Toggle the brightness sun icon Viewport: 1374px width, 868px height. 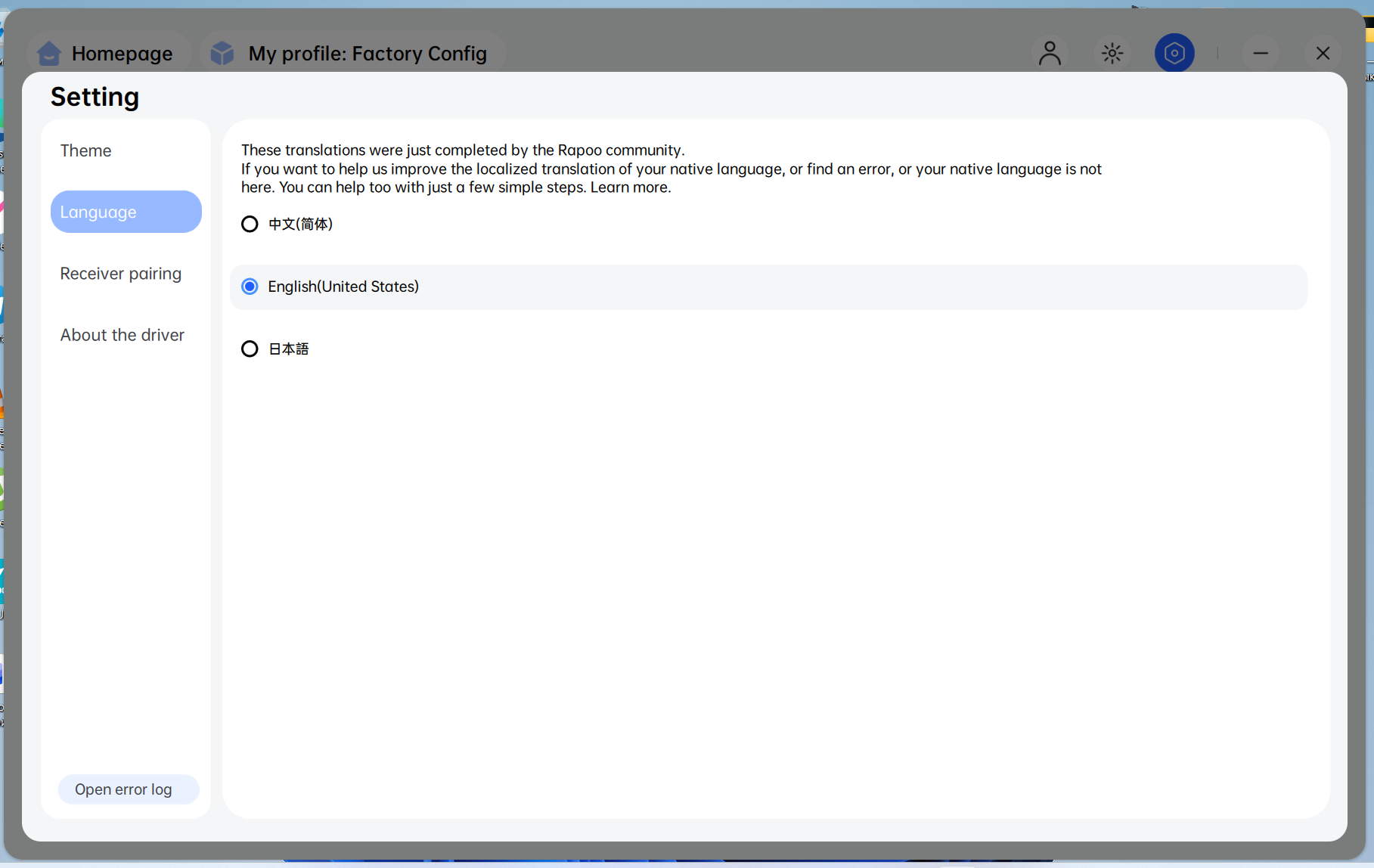click(1112, 53)
